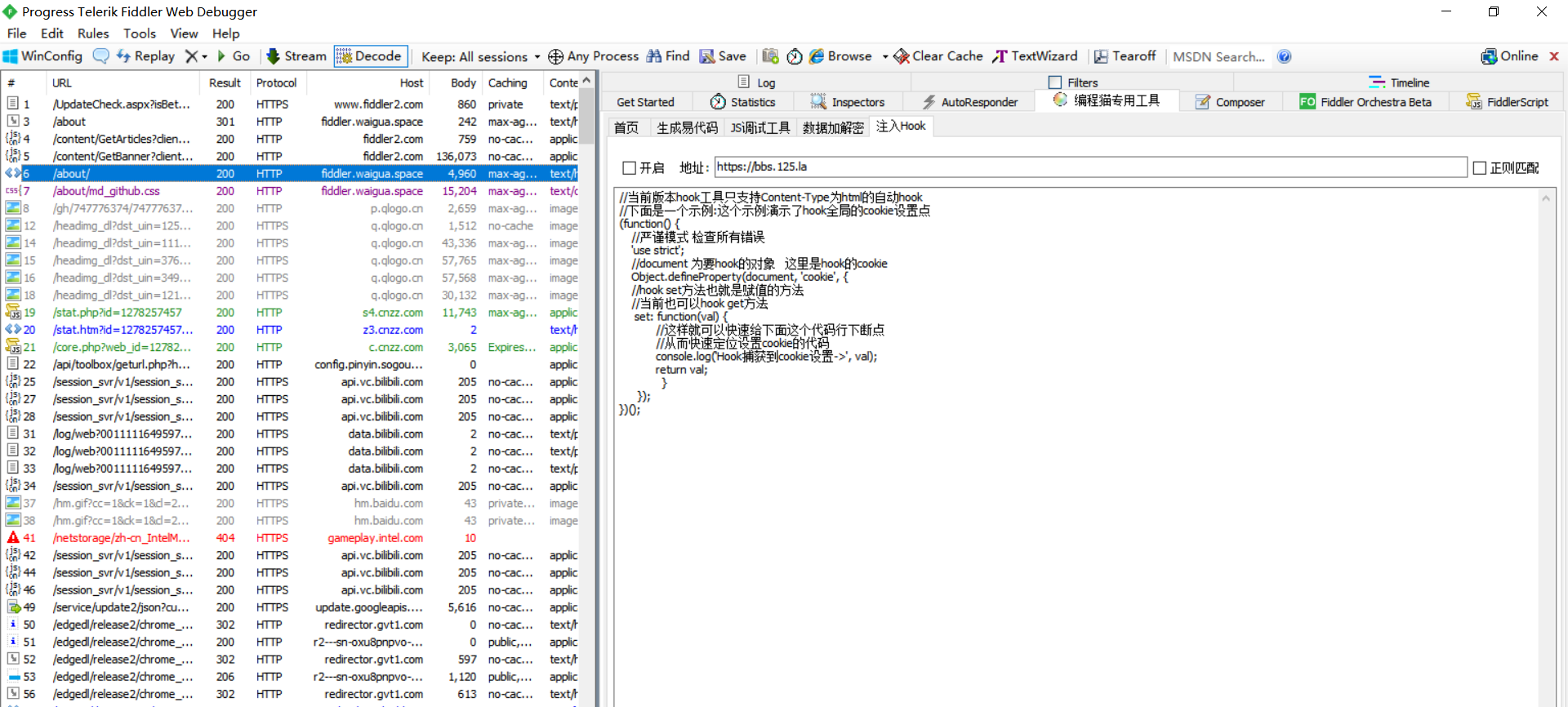Click the Go resume button
This screenshot has width=1568, height=707.
coord(234,56)
